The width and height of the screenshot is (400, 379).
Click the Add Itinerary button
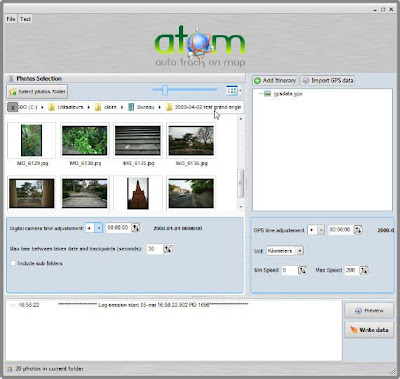point(275,81)
